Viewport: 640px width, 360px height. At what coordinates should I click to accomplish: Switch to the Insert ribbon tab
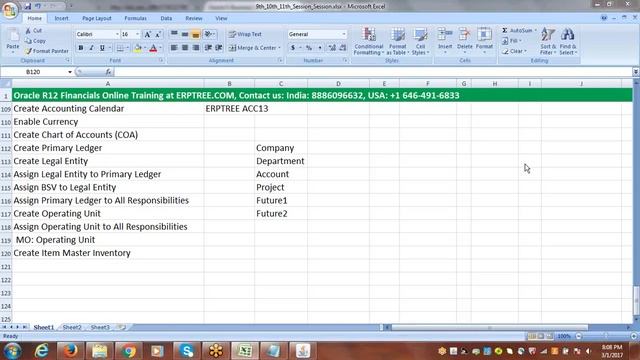pyautogui.click(x=62, y=18)
